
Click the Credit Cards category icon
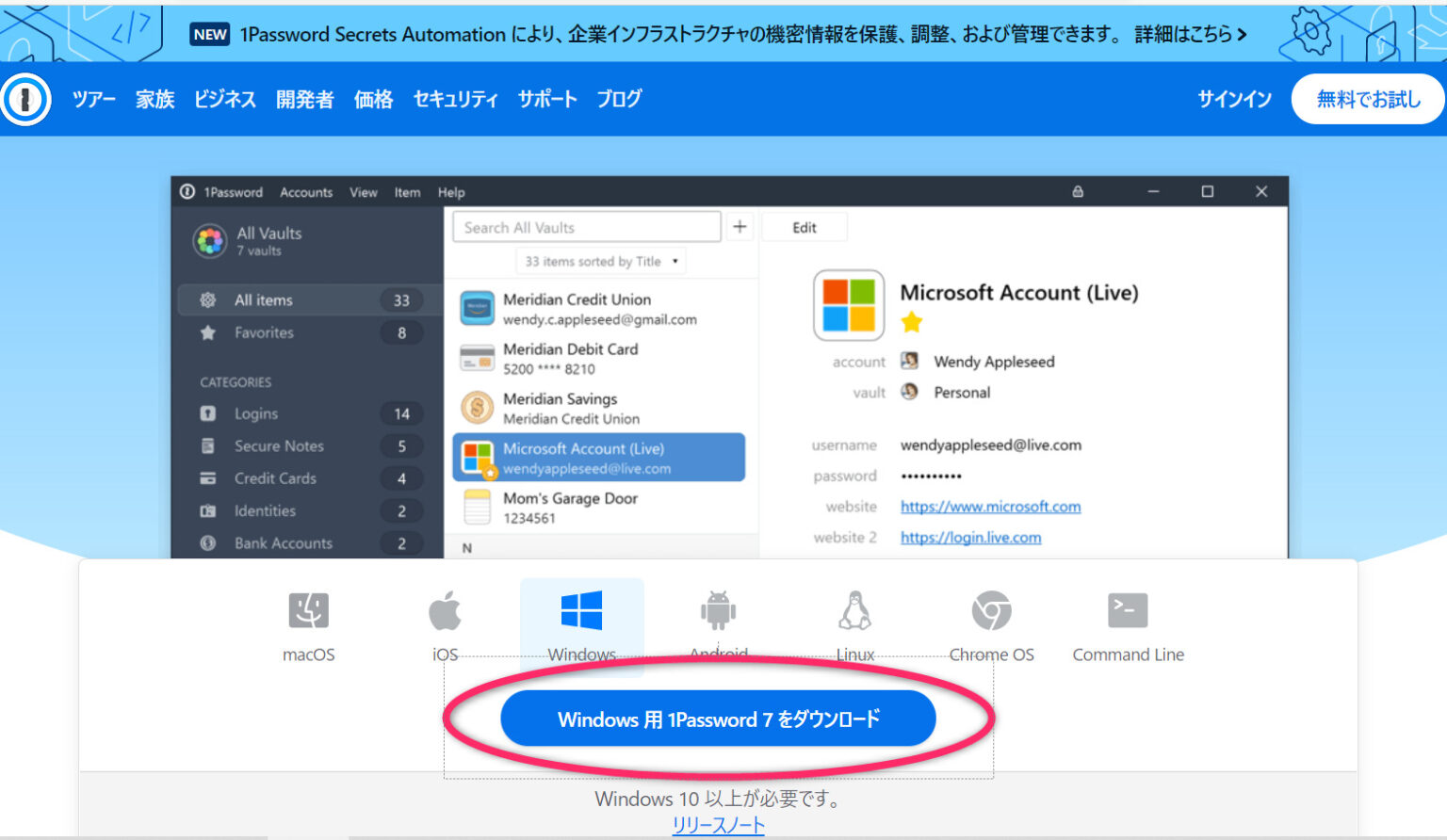click(x=208, y=478)
